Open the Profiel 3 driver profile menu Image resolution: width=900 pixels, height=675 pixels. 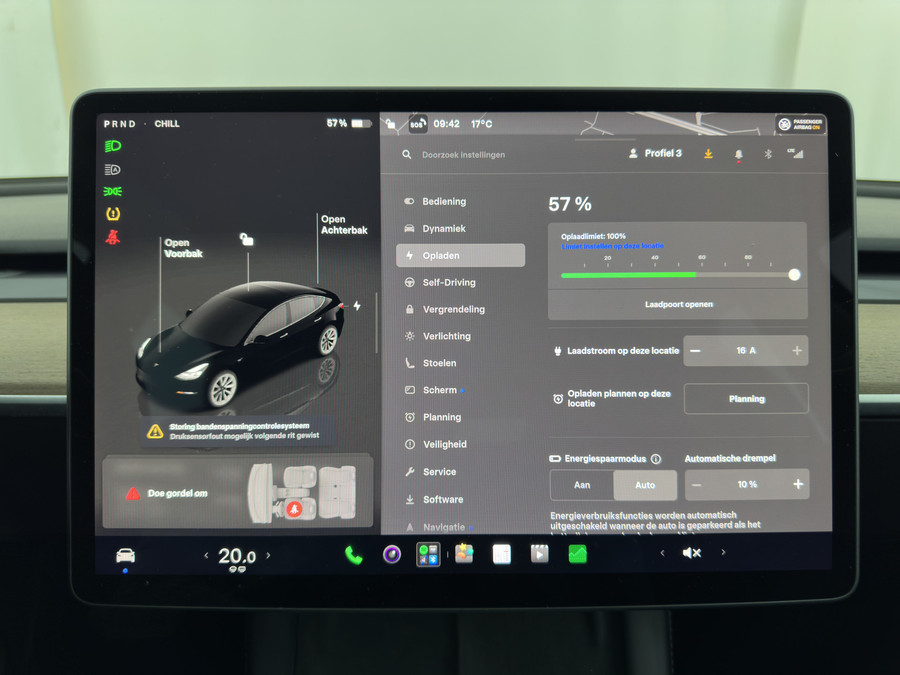tap(655, 153)
